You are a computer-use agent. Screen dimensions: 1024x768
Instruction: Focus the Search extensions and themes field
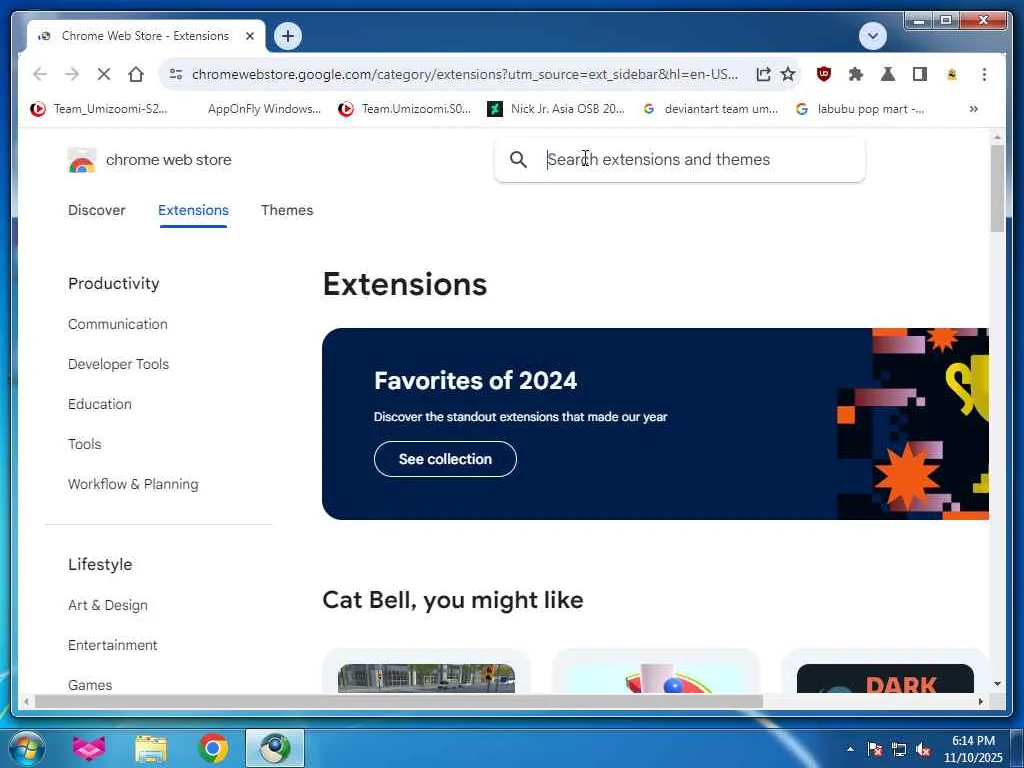[x=680, y=159]
